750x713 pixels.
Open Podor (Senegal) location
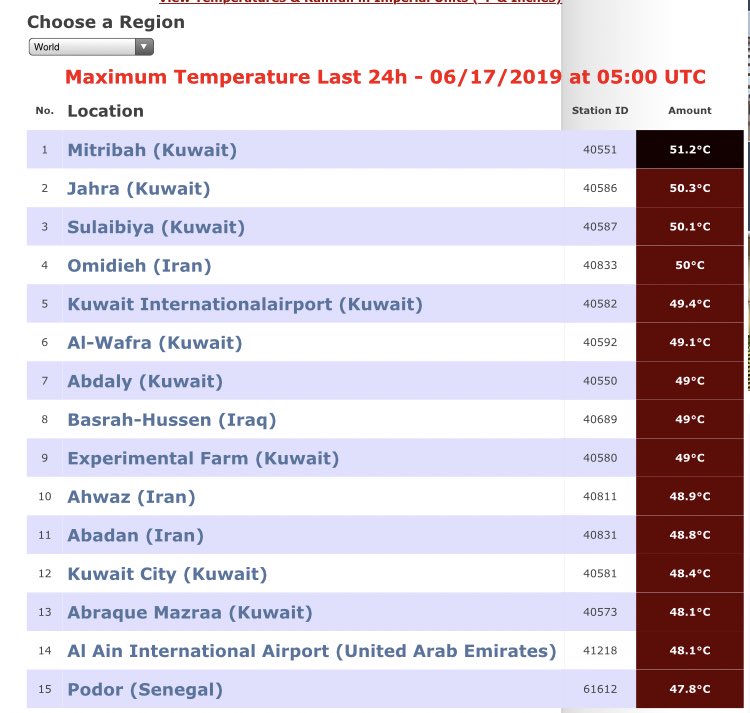pyautogui.click(x=145, y=690)
